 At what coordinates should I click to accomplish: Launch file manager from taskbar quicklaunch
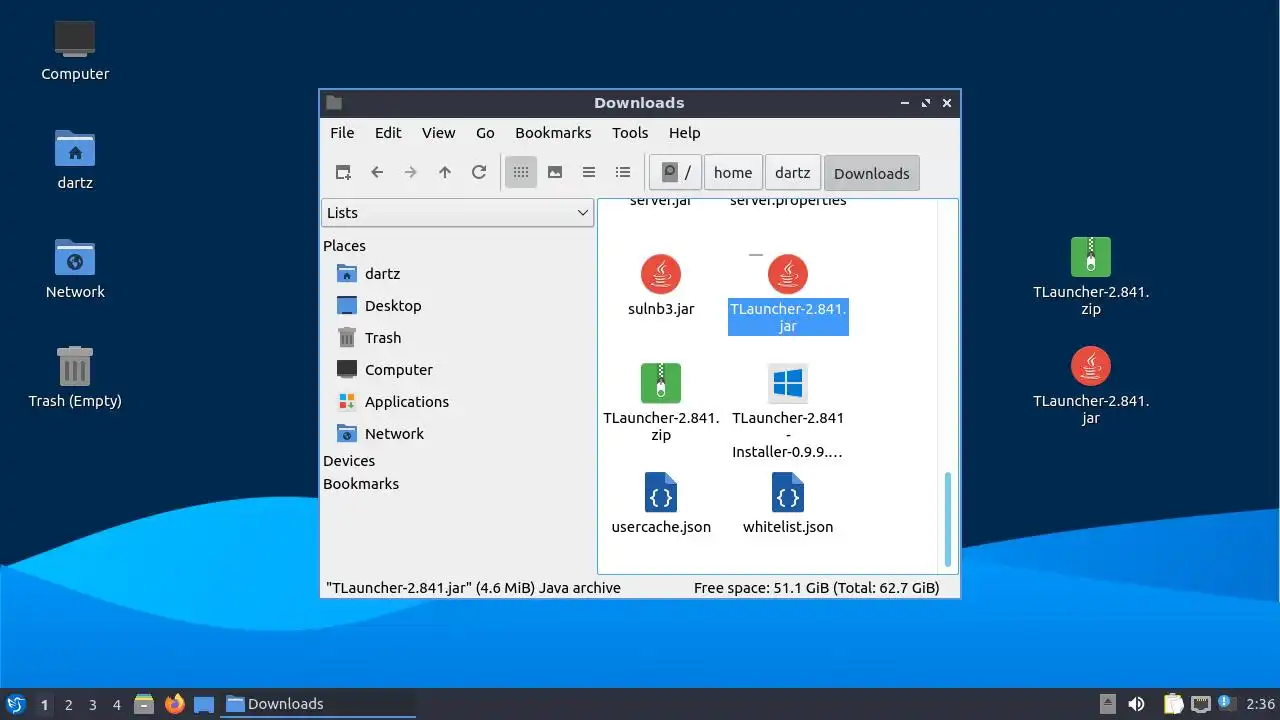coord(144,704)
